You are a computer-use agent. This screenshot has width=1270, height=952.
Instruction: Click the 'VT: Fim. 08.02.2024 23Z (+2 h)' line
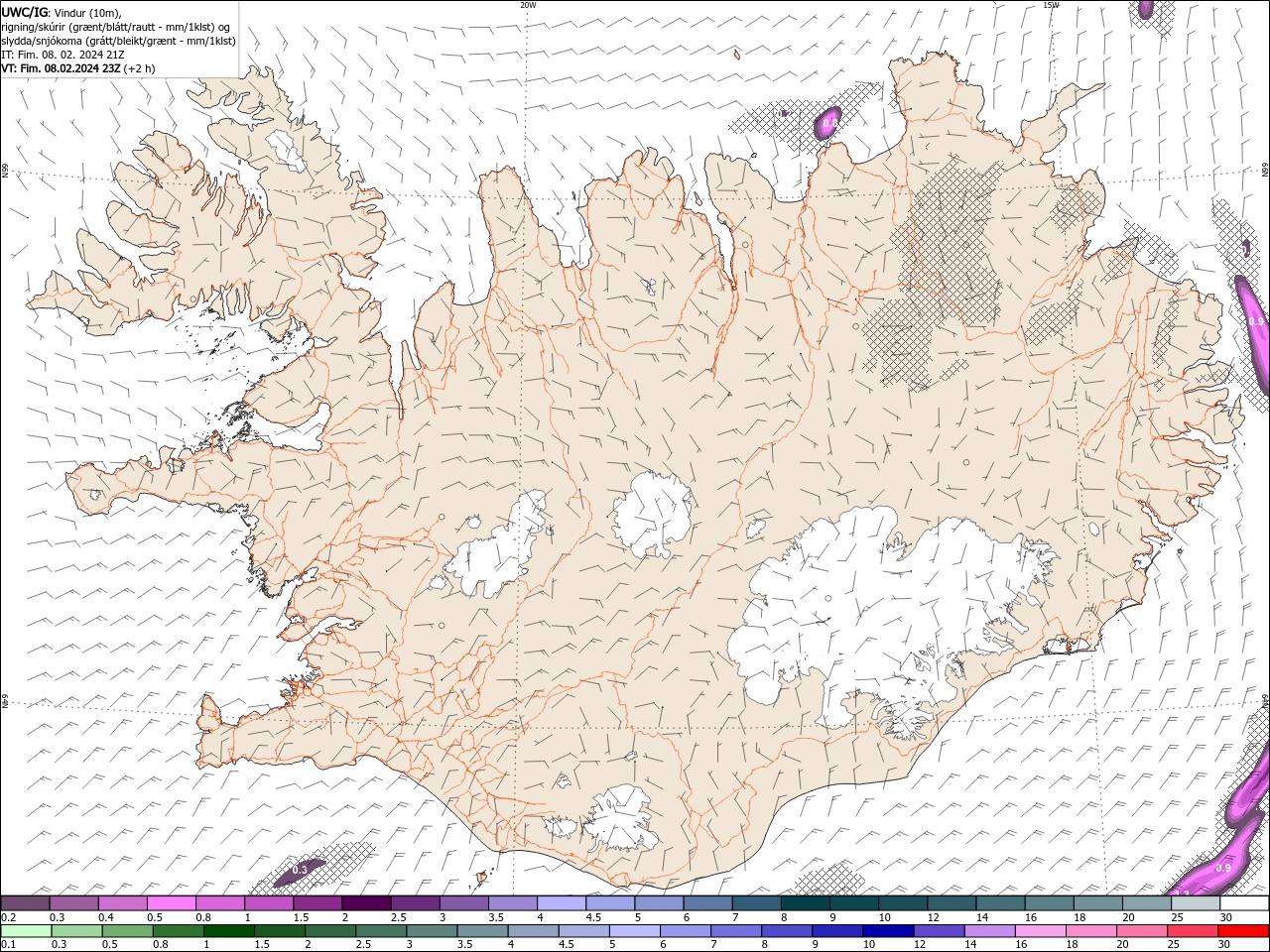(x=78, y=68)
